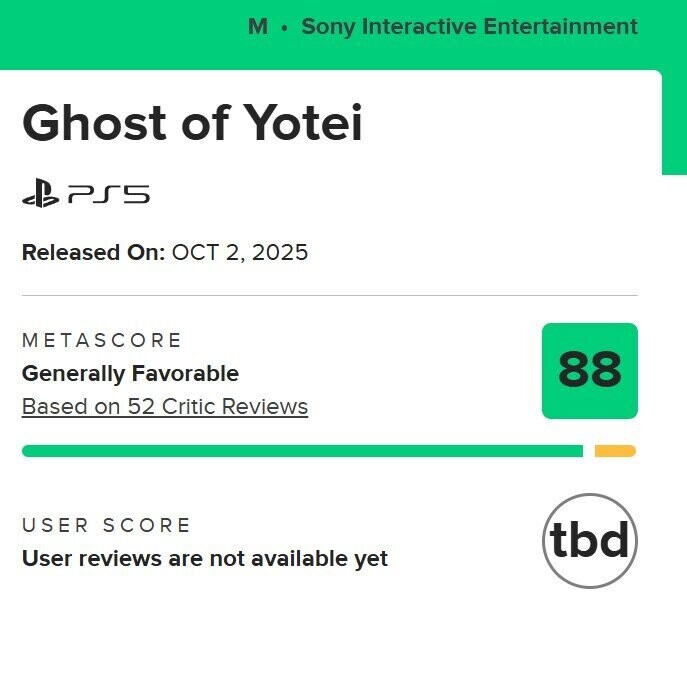This screenshot has height=679, width=687.
Task: Open Based on 52 Critic Reviews link
Action: click(165, 407)
